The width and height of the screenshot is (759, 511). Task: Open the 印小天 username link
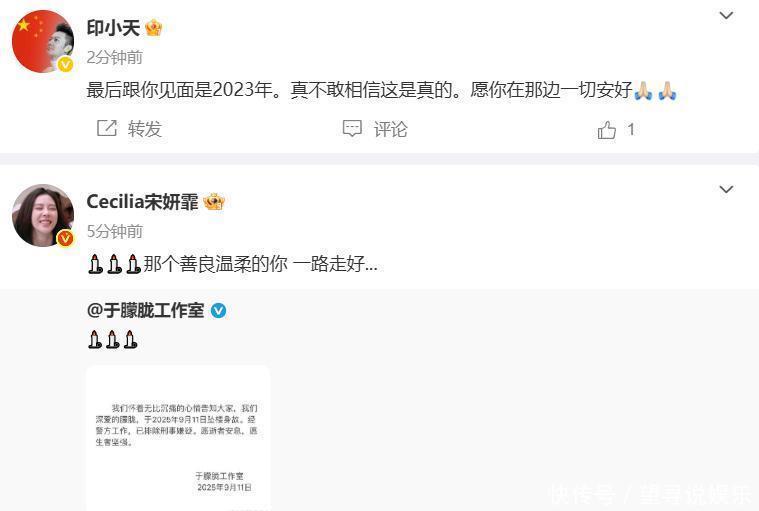pyautogui.click(x=113, y=28)
